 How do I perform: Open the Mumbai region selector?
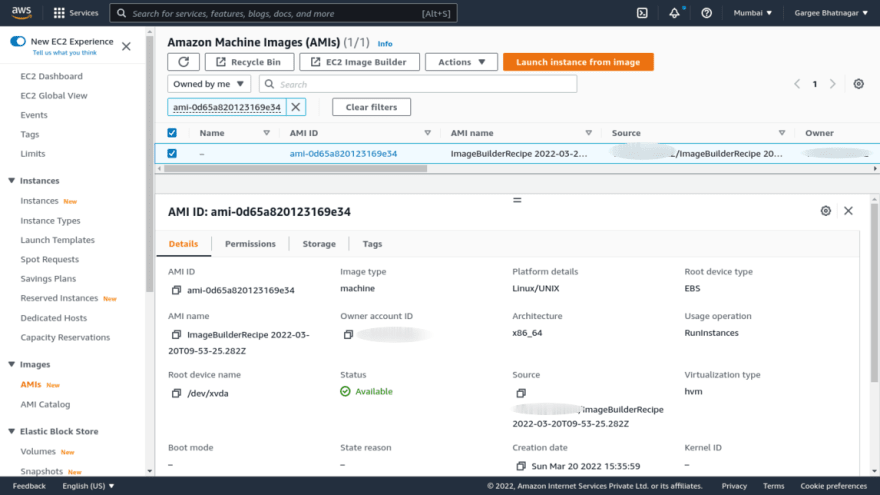tap(753, 13)
